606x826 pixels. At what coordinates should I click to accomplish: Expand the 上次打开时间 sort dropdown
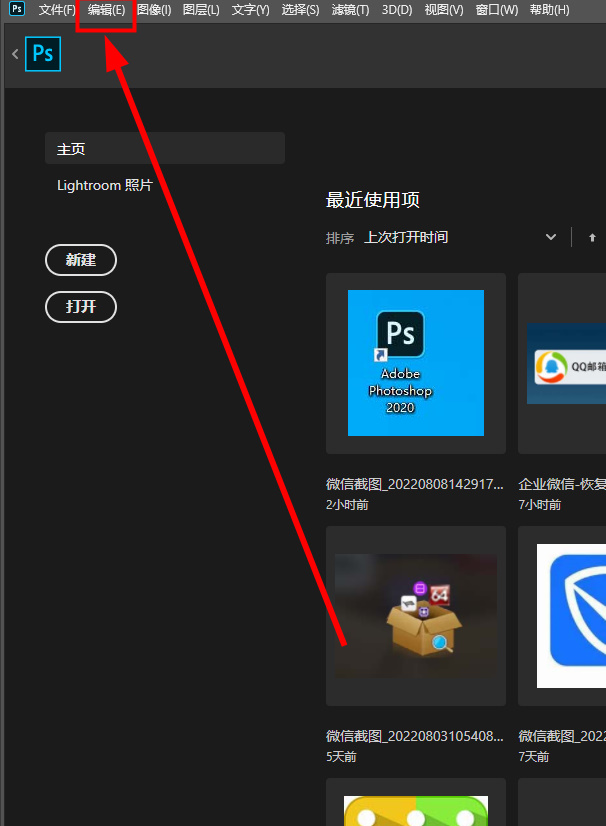[x=460, y=237]
